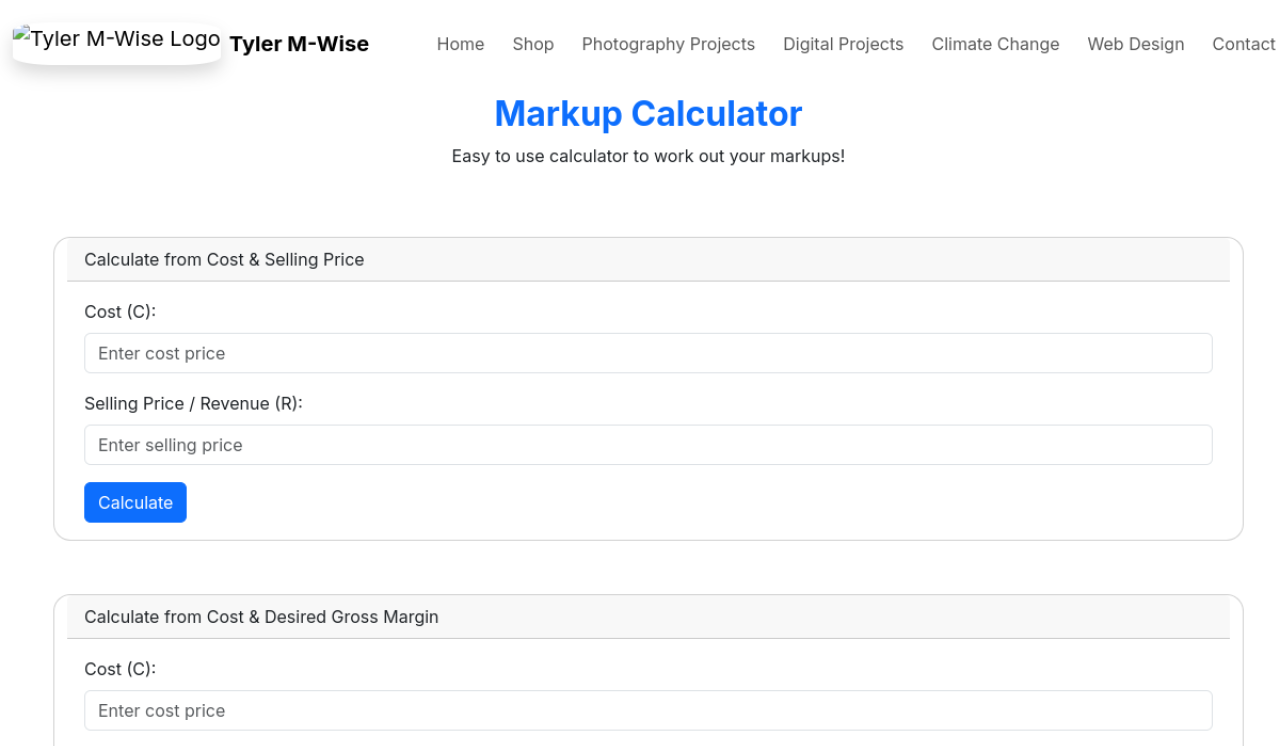This screenshot has width=1280, height=746.
Task: Click the Tyler M-Wise logo image
Action: (x=116, y=41)
